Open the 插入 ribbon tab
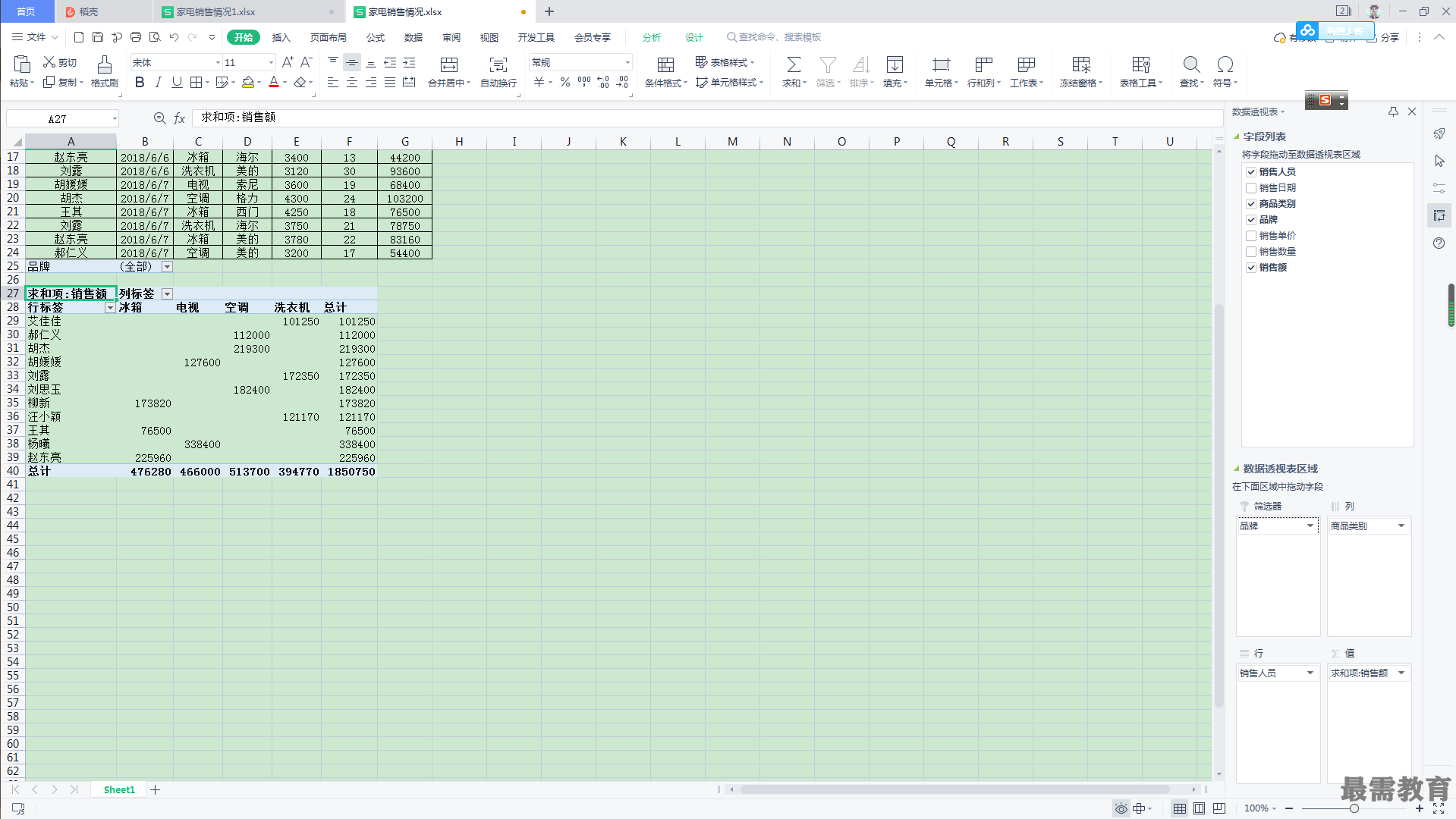 click(x=281, y=37)
